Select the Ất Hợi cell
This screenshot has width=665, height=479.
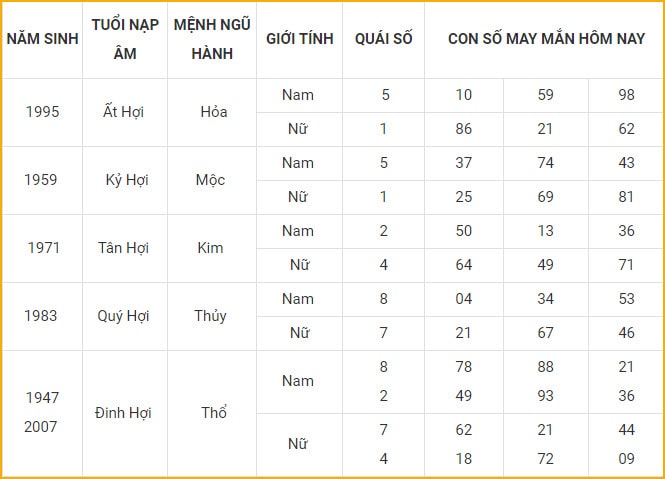[123, 112]
